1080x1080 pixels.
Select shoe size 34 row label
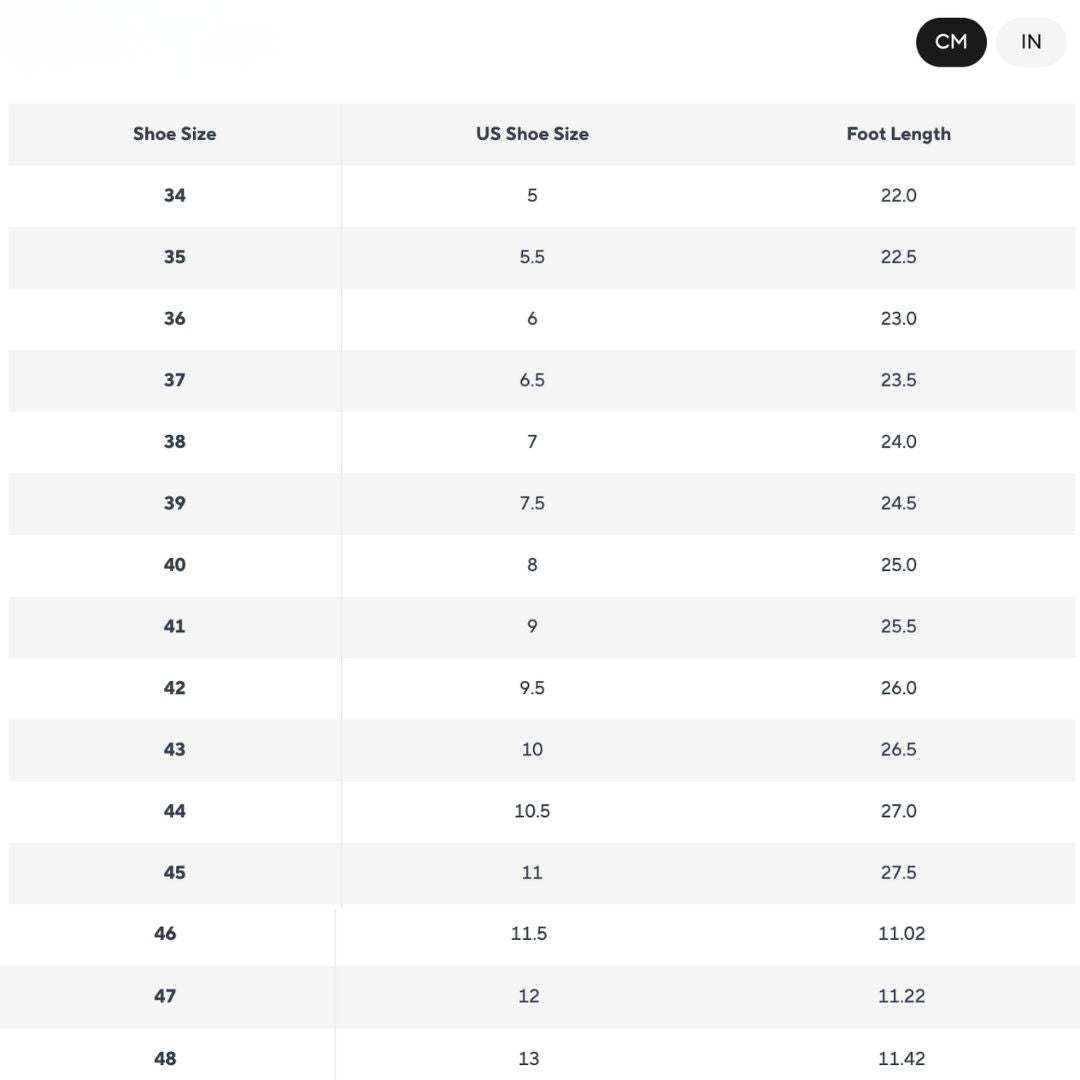pos(174,196)
